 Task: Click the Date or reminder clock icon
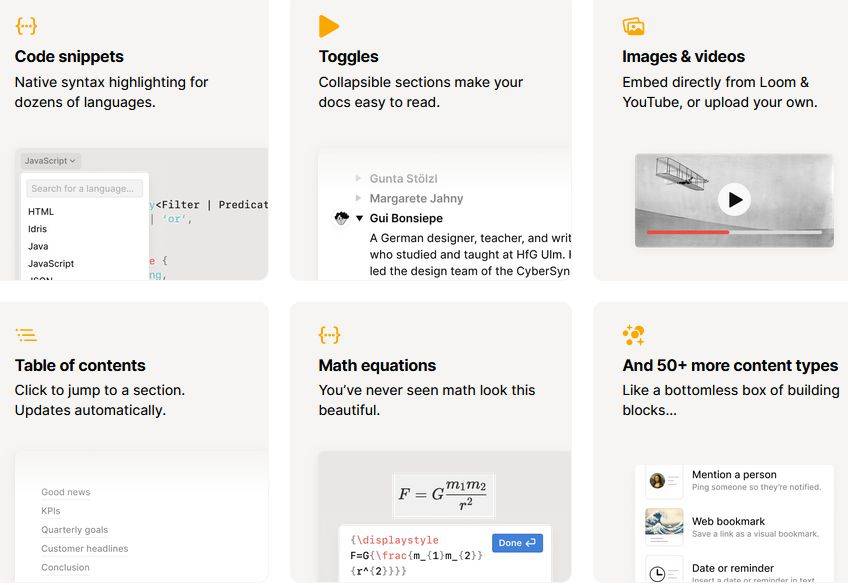tap(657, 573)
